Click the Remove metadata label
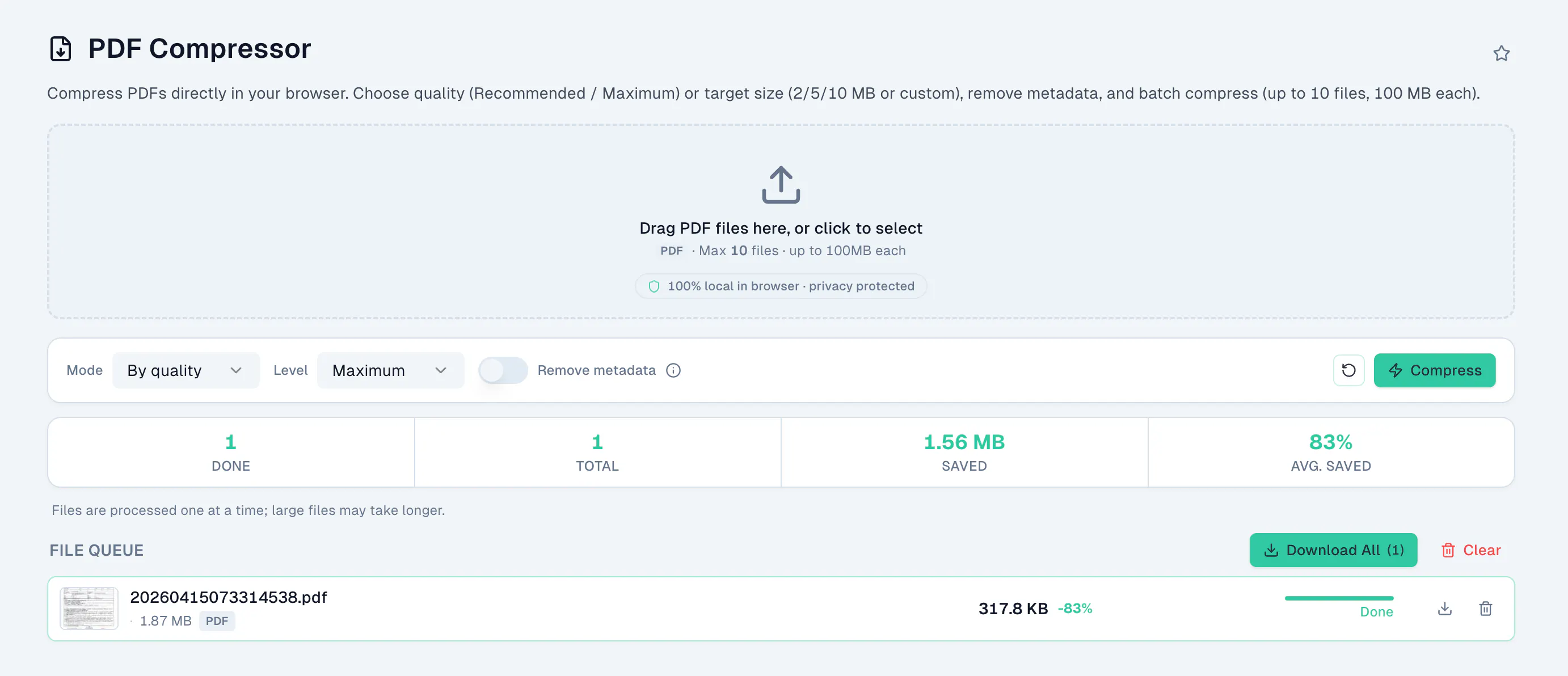1568x676 pixels. (597, 370)
